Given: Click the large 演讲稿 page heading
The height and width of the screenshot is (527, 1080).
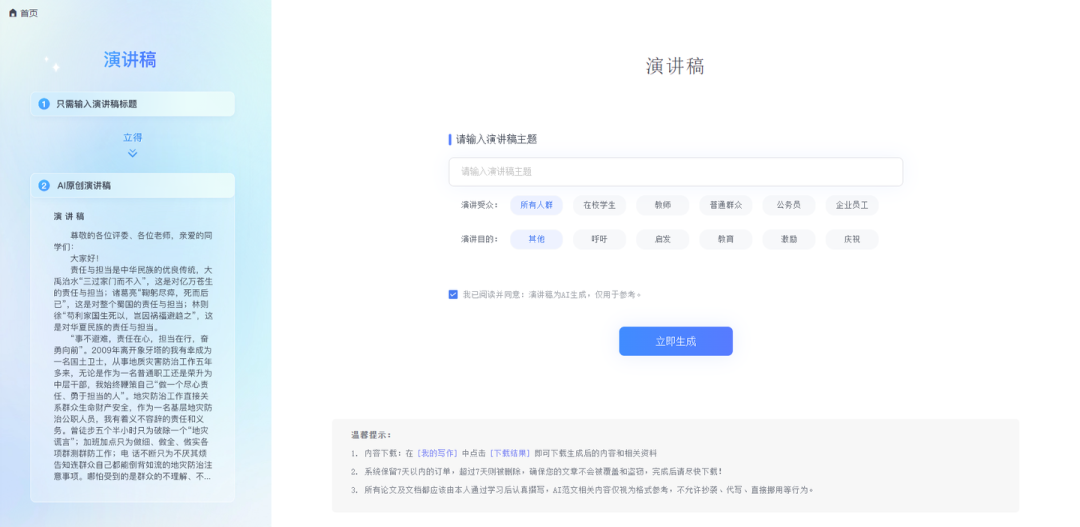Looking at the screenshot, I should (x=675, y=66).
